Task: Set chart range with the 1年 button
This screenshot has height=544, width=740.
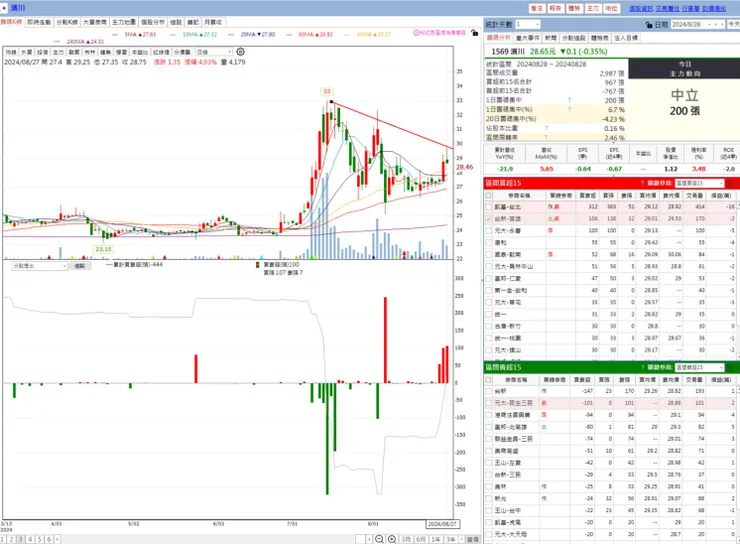Action: tap(436, 539)
